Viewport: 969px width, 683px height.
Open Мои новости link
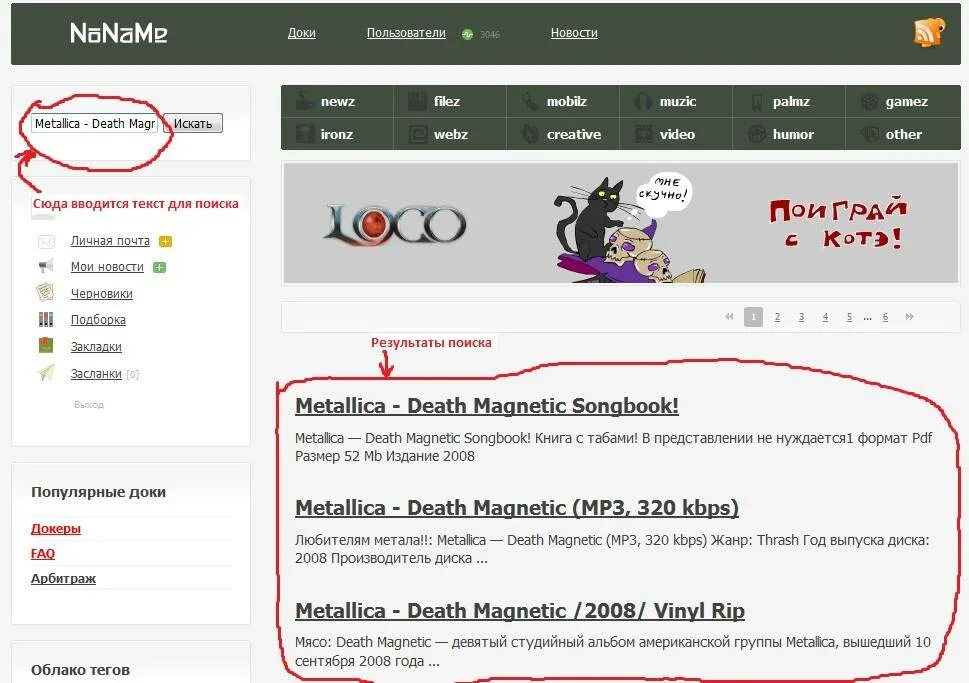click(107, 267)
